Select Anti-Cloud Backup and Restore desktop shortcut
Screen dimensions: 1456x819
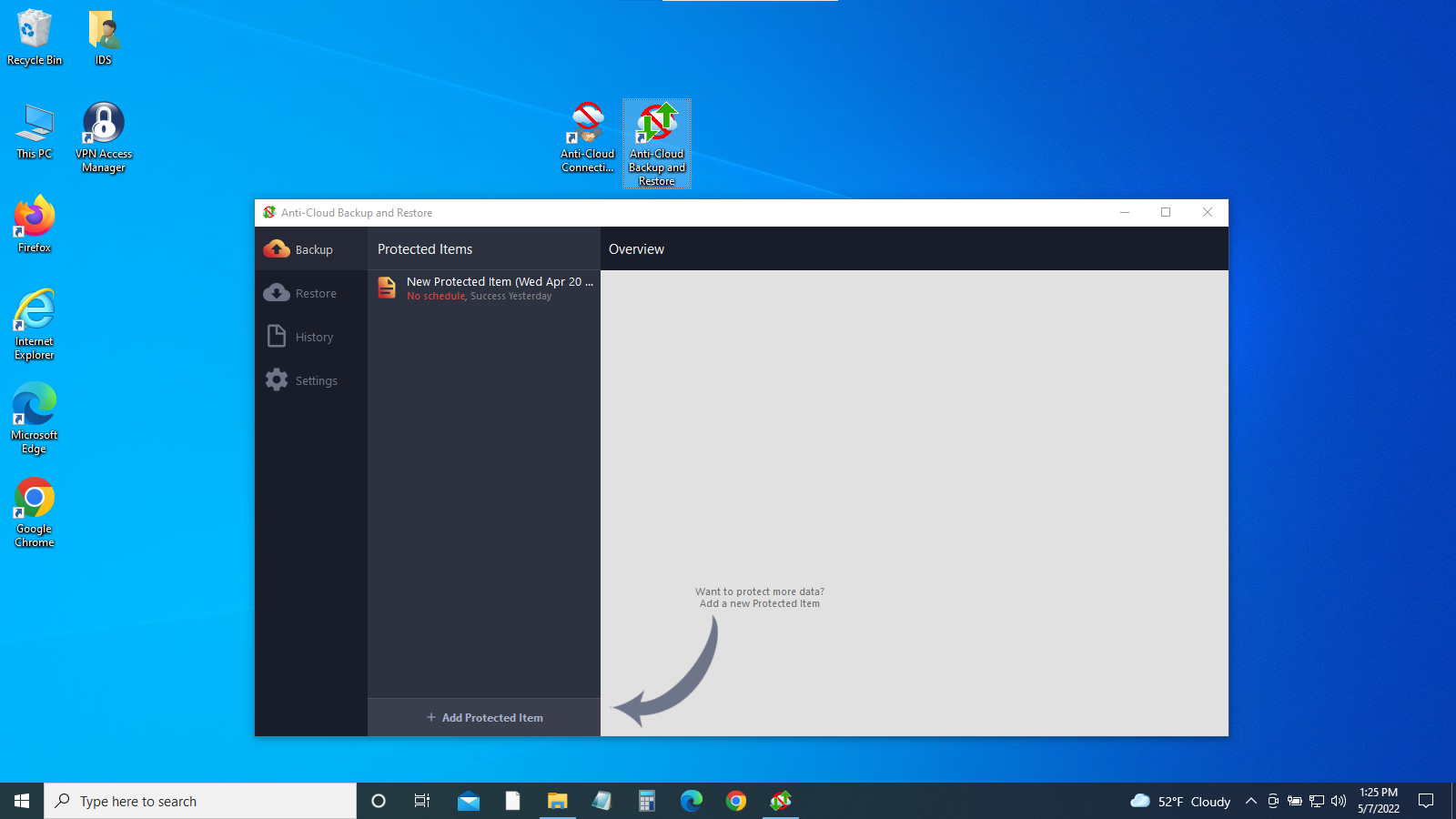pyautogui.click(x=657, y=144)
